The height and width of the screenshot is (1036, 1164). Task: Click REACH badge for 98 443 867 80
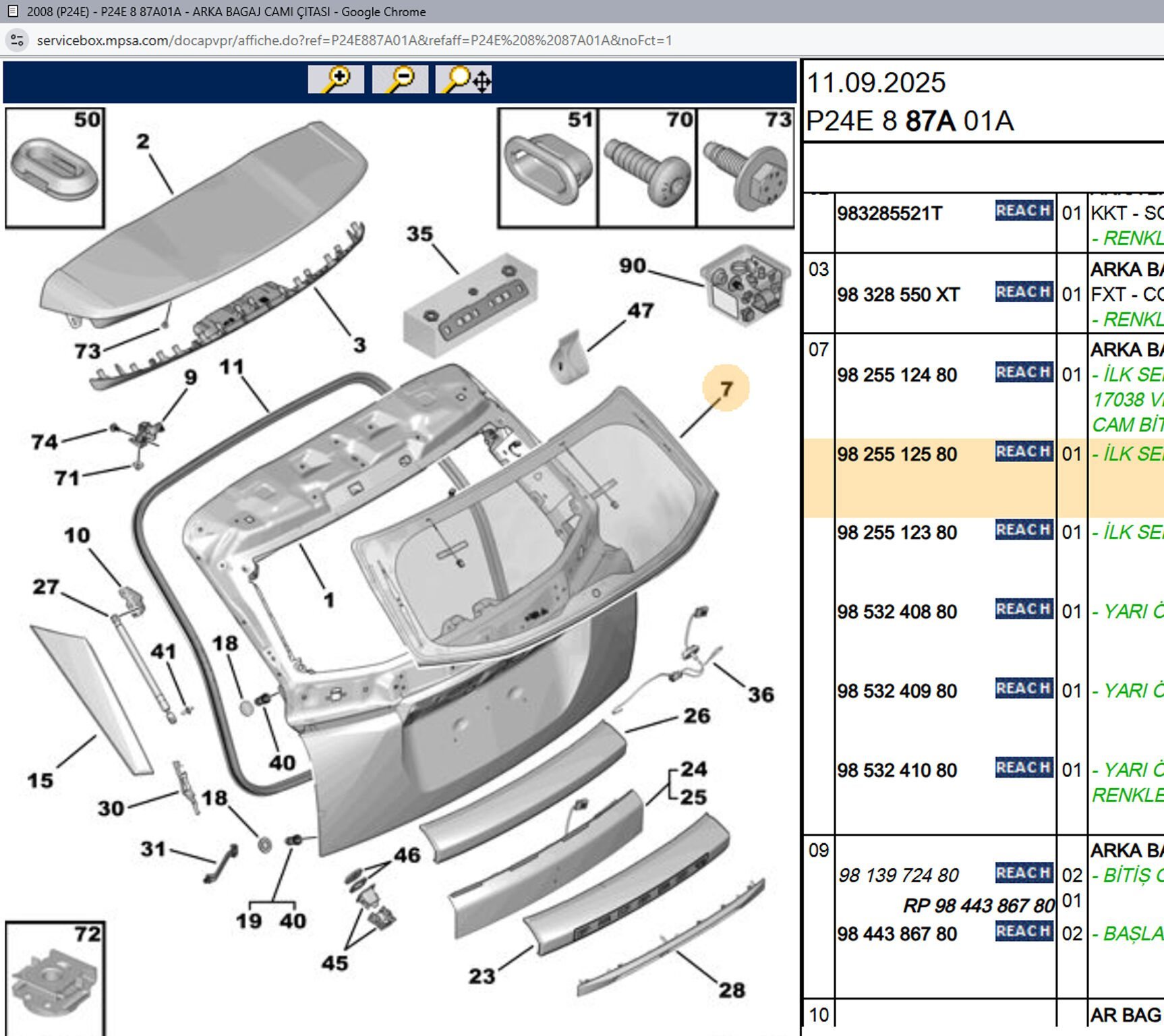1024,931
